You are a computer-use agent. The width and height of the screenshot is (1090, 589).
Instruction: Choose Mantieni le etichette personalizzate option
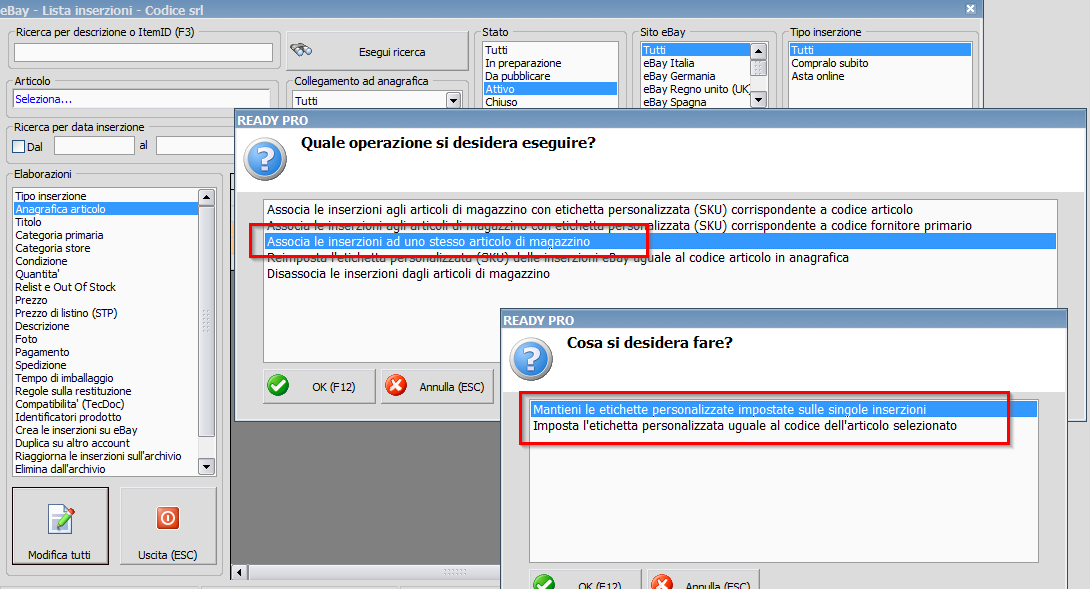point(783,410)
